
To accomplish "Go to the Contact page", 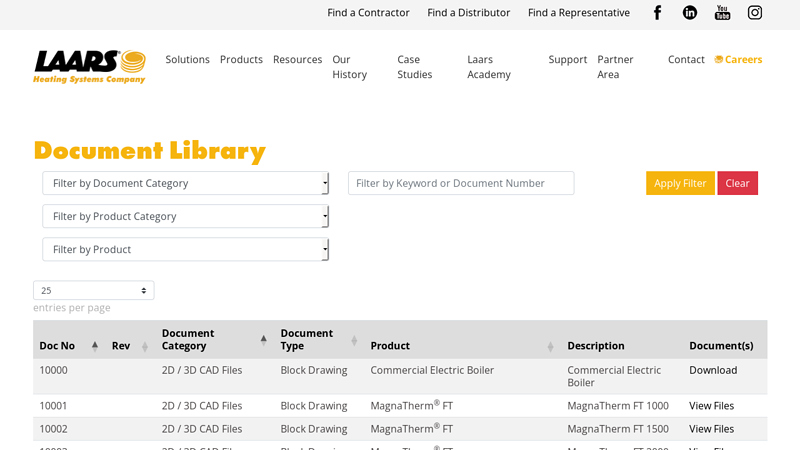I will (686, 59).
